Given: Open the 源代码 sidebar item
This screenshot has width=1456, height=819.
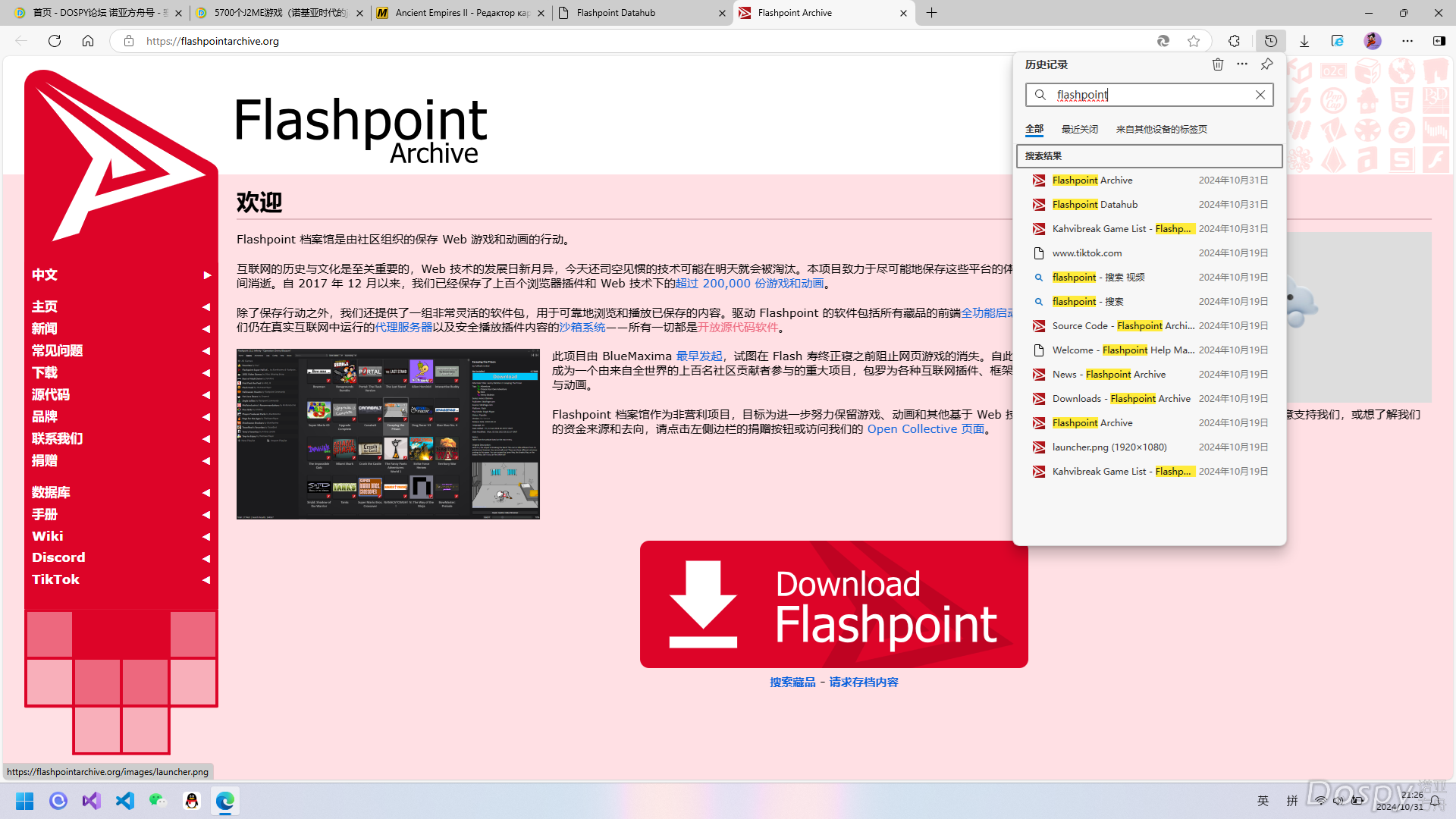Looking at the screenshot, I should [x=121, y=394].
